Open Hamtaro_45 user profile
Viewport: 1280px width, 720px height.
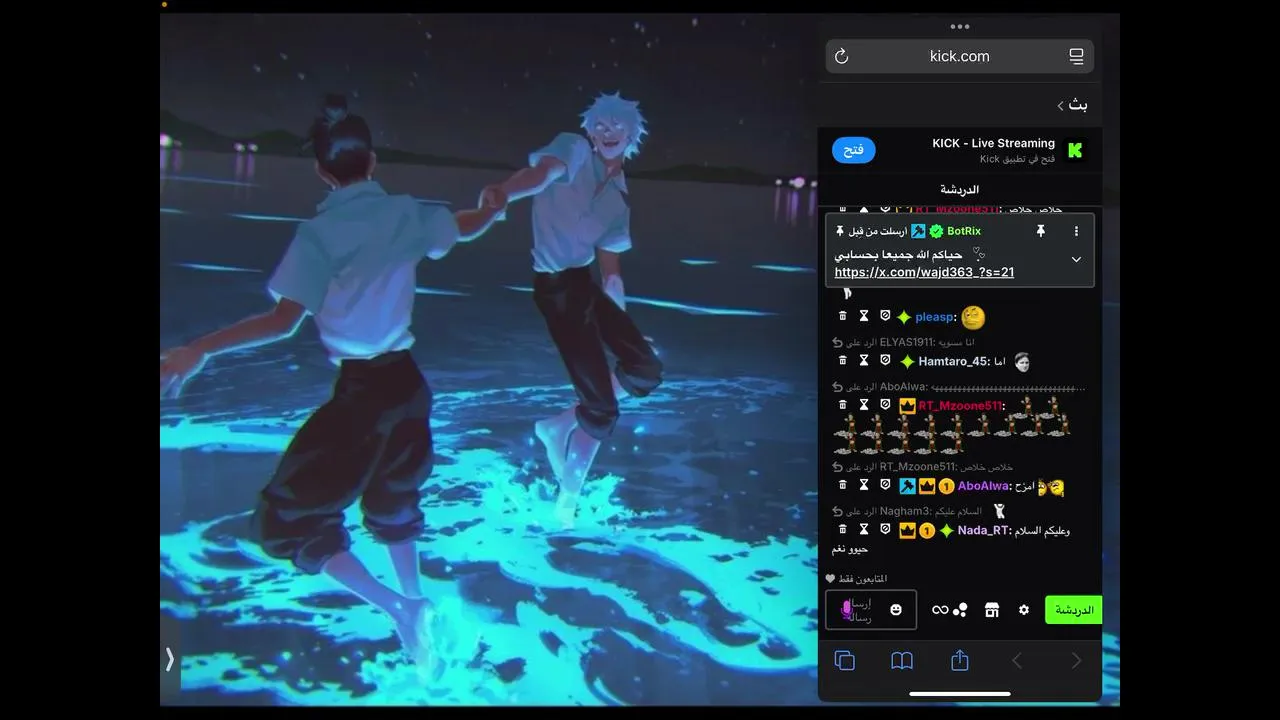(x=952, y=362)
